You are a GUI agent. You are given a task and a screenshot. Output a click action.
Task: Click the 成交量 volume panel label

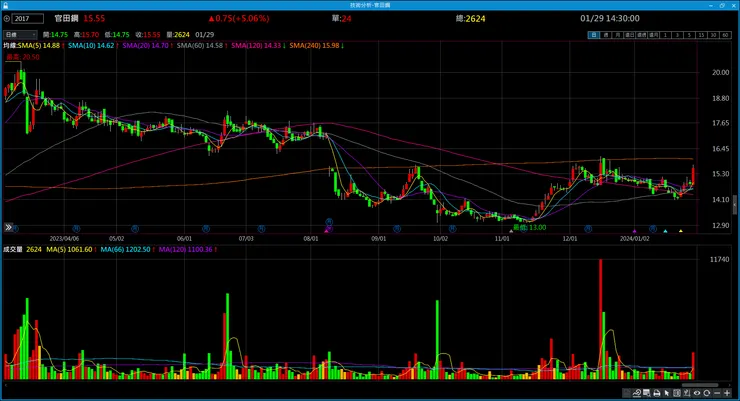tap(13, 249)
